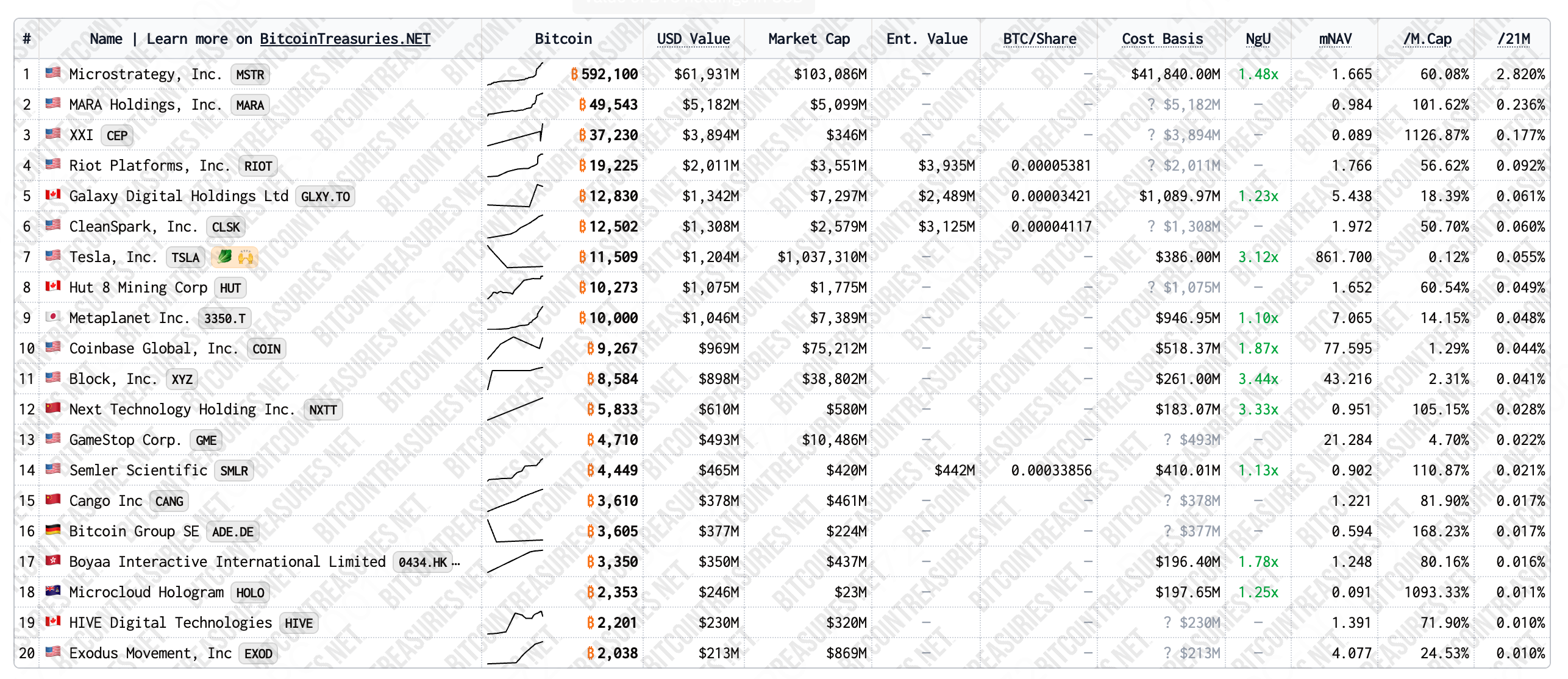Click the flag beside Microcloud Hologram
The width and height of the screenshot is (1568, 679).
click(x=53, y=591)
